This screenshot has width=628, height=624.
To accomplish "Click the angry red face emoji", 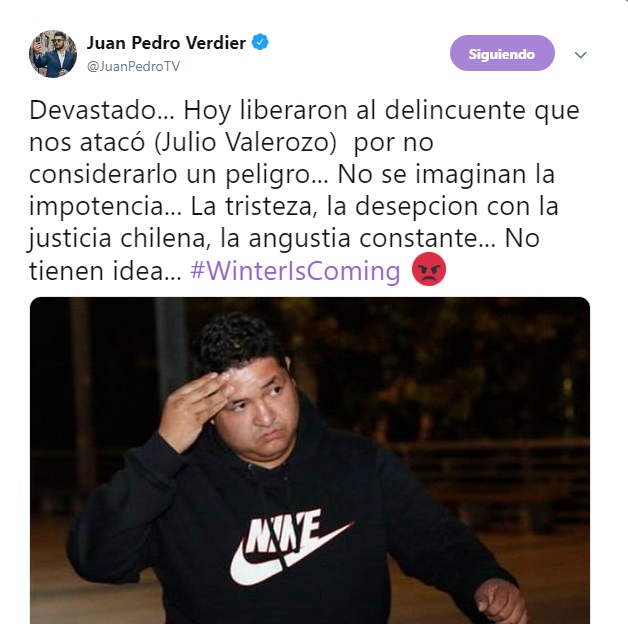I will coord(429,269).
